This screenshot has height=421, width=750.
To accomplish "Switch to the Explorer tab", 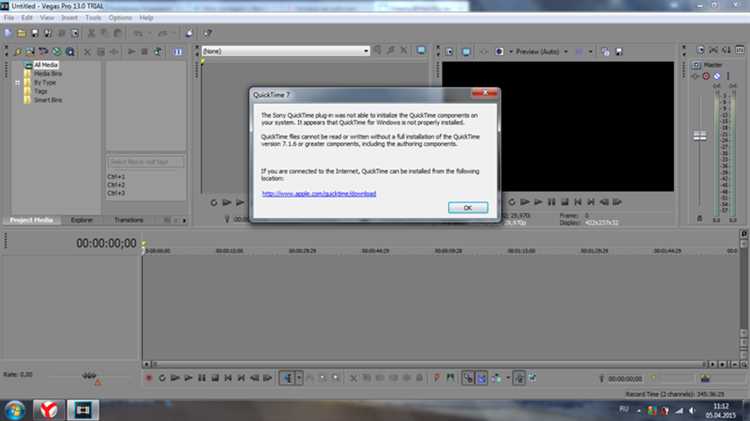I will pos(82,220).
